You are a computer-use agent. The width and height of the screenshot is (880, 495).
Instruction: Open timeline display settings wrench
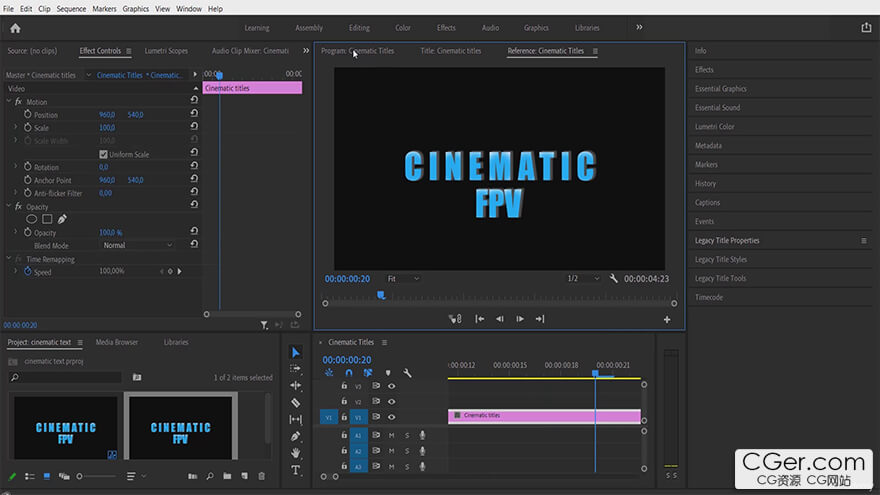[x=407, y=373]
